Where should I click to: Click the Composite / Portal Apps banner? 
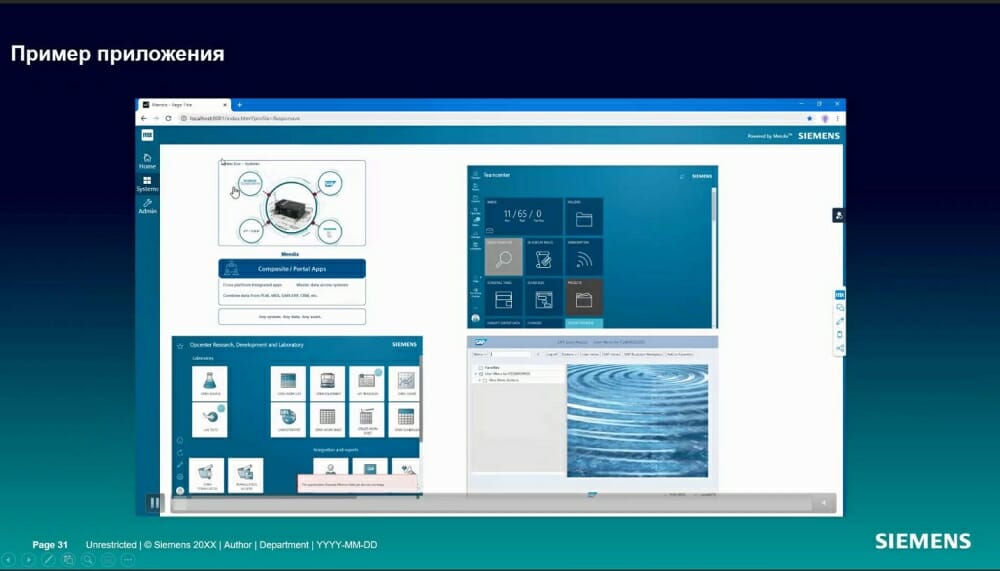tap(292, 269)
